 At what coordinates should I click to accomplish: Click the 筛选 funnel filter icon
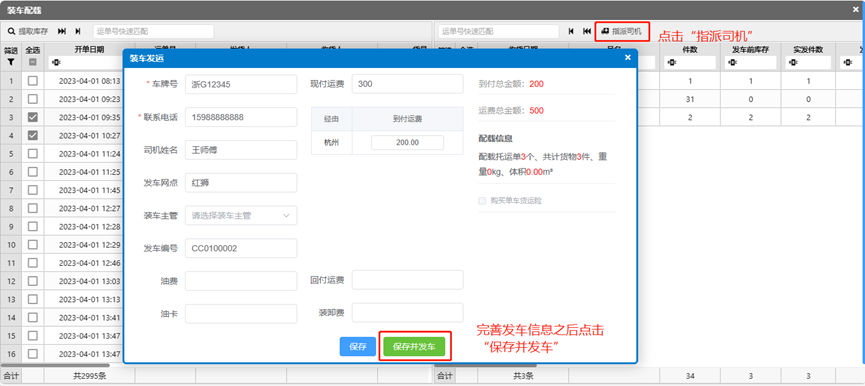pos(10,62)
